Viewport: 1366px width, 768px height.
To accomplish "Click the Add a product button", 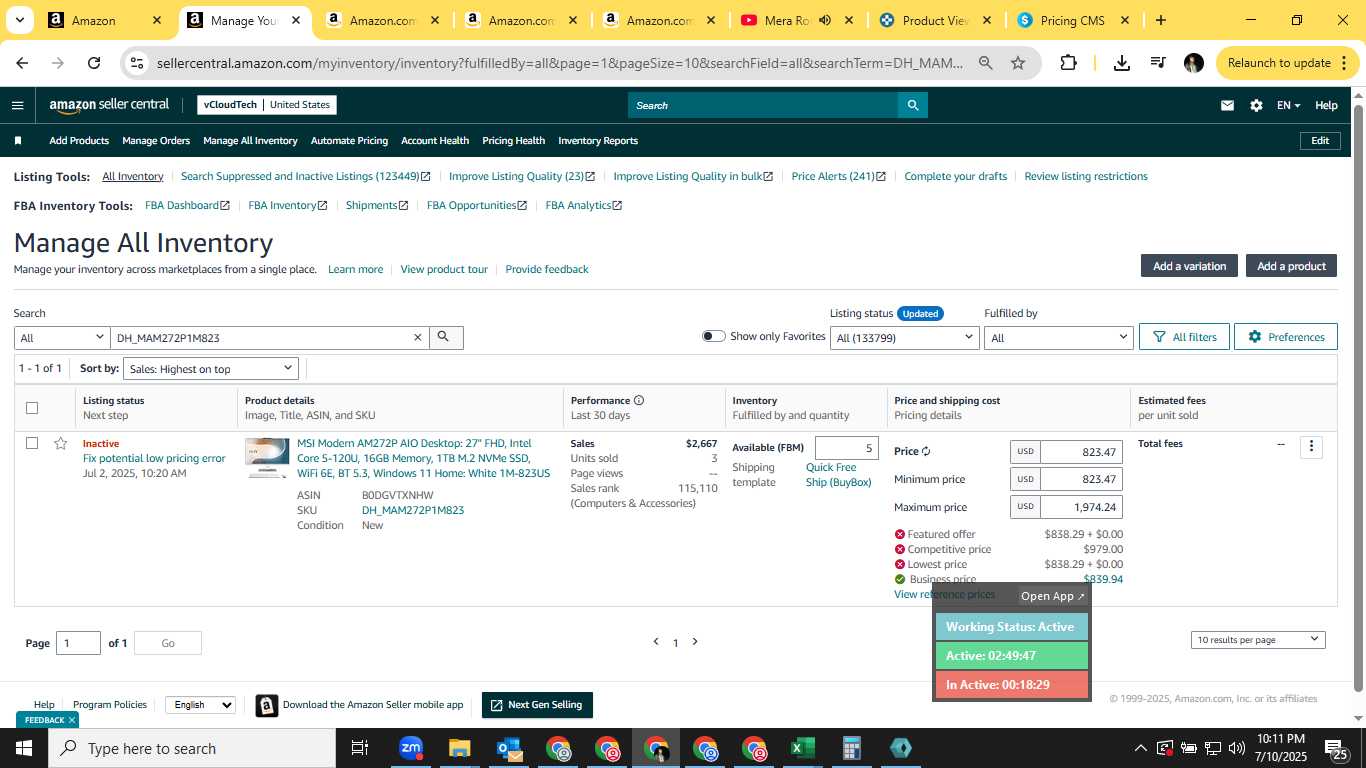I will click(1291, 266).
